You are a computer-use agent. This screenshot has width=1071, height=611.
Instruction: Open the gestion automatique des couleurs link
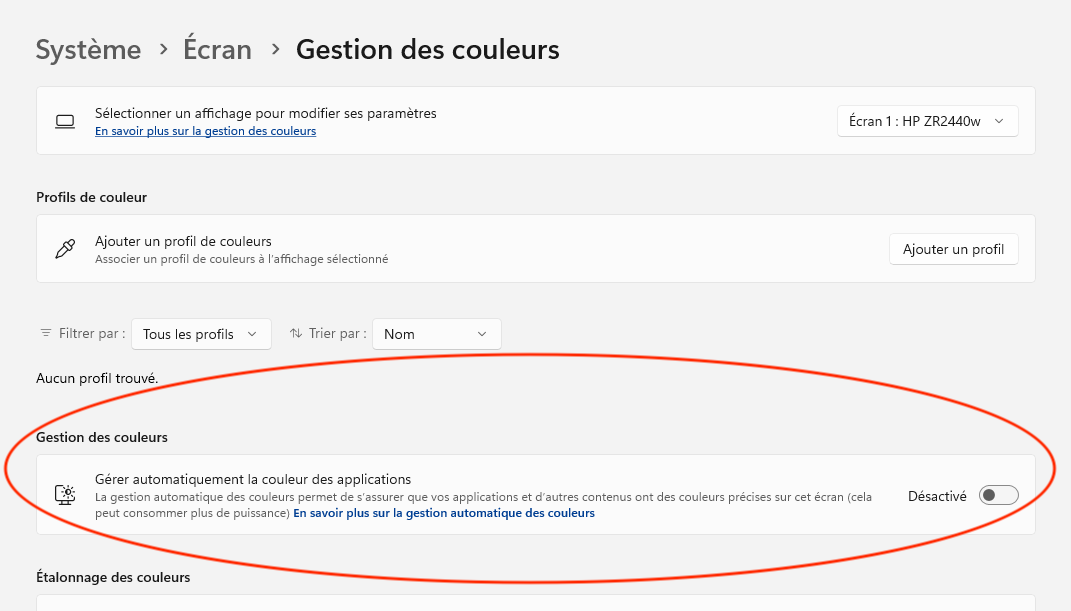[444, 513]
